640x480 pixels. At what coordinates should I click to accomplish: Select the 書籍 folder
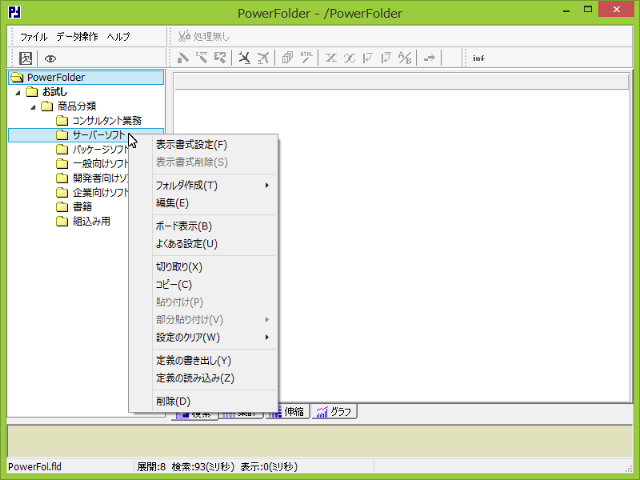tap(82, 207)
